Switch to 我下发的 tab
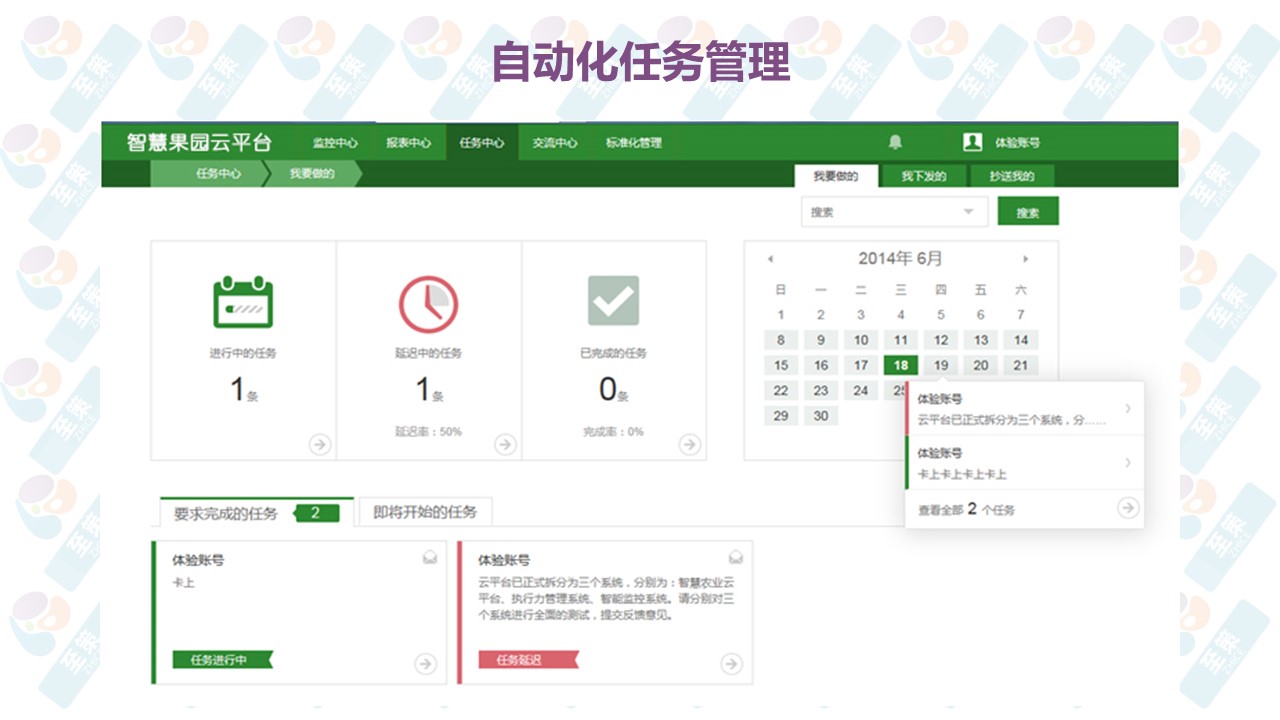Screen dimensions: 1280x720 (x=923, y=176)
